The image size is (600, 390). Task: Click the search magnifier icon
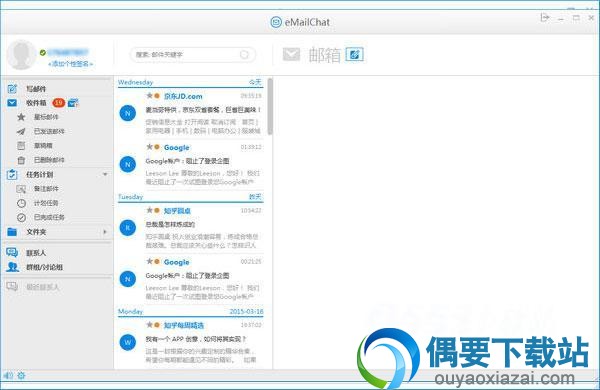coord(245,55)
